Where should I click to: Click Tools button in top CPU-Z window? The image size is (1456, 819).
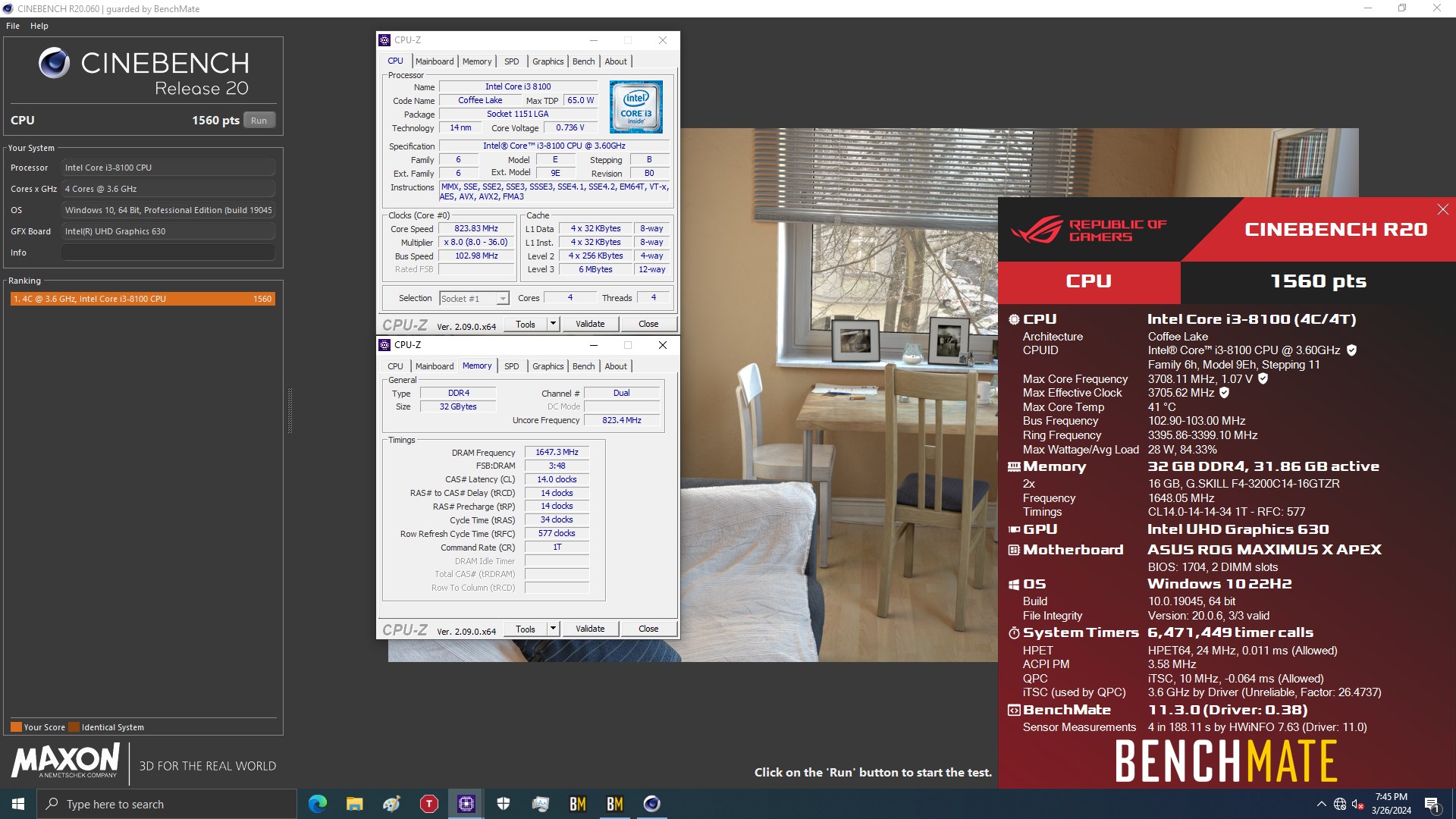pyautogui.click(x=526, y=324)
